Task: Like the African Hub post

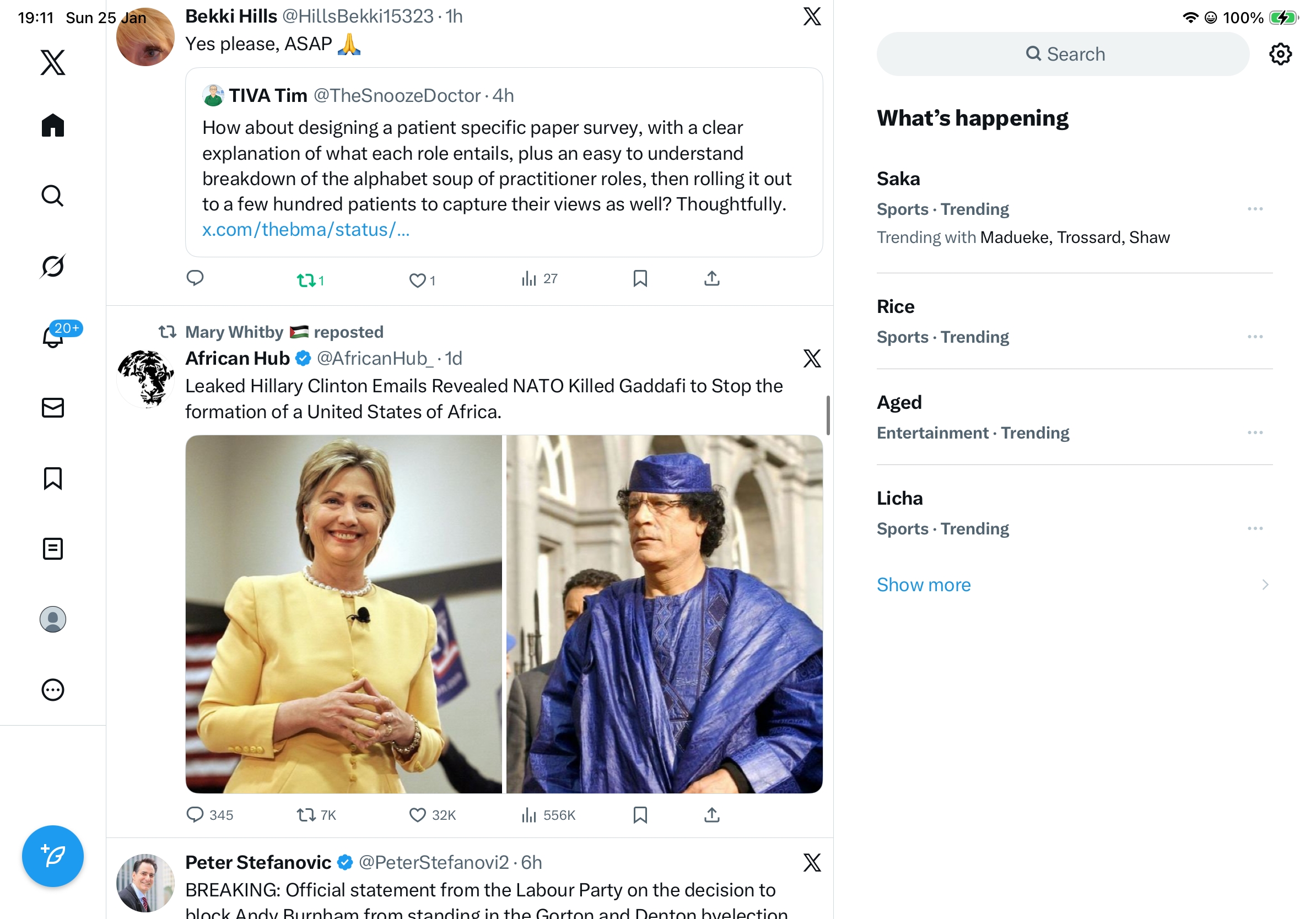Action: point(417,815)
